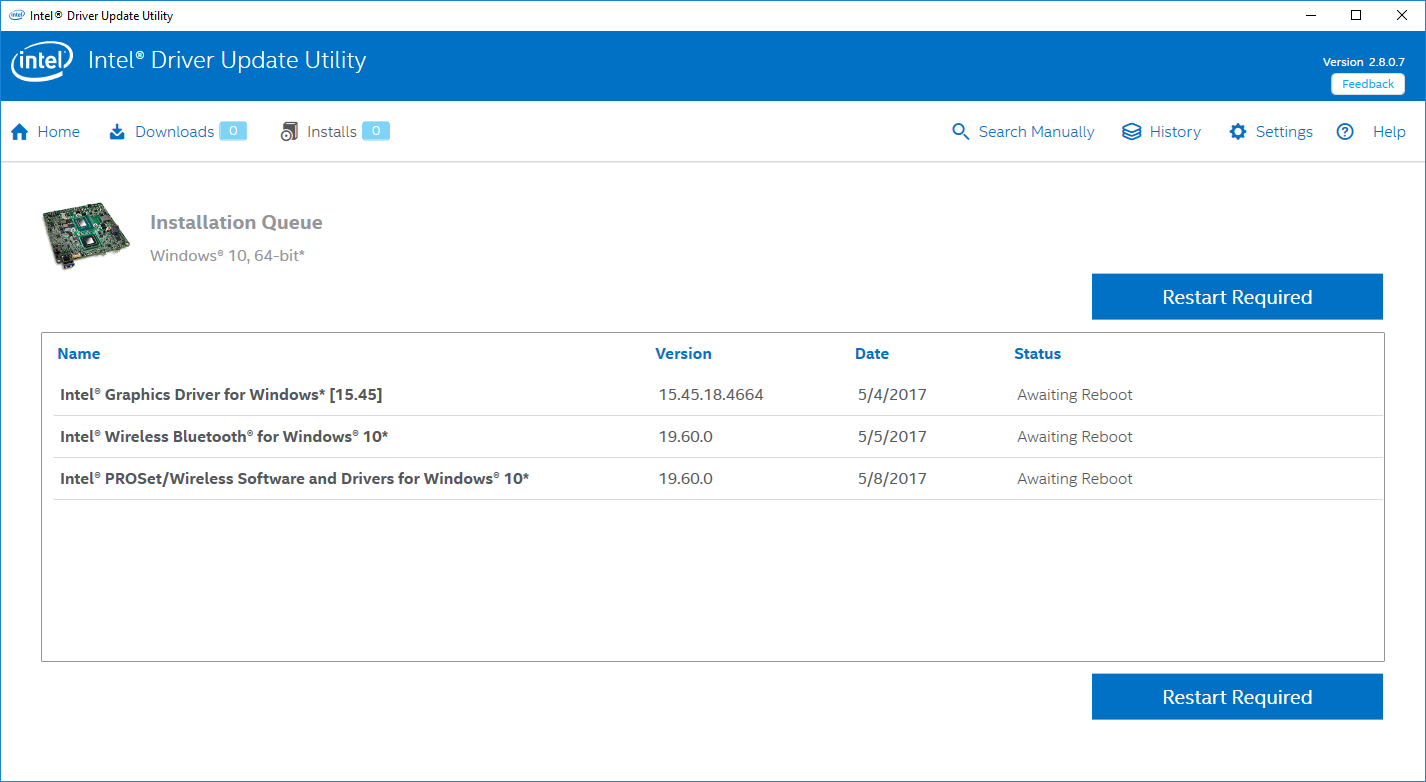Screen dimensions: 1426x782
Task: Open the Downloads section label
Action: [x=174, y=132]
